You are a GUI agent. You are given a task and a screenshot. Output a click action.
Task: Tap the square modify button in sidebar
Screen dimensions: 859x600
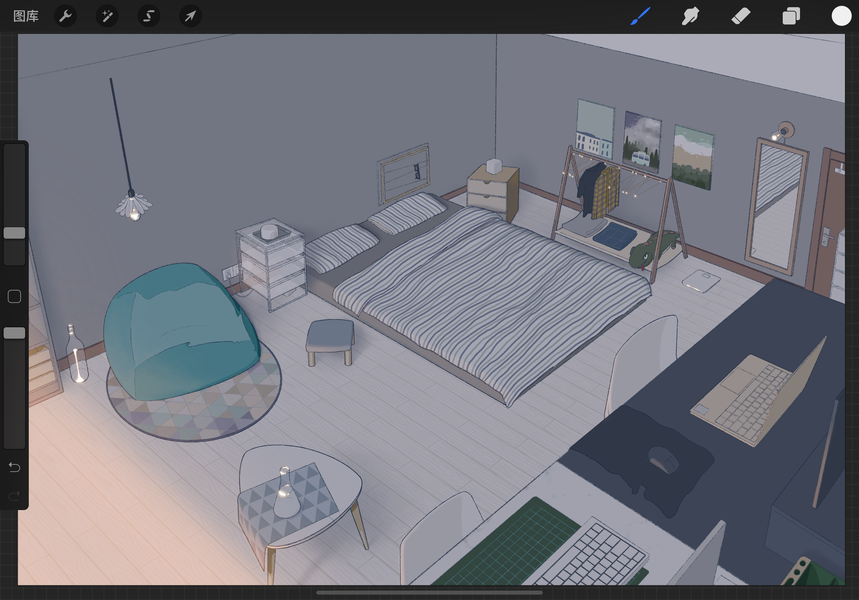point(14,296)
